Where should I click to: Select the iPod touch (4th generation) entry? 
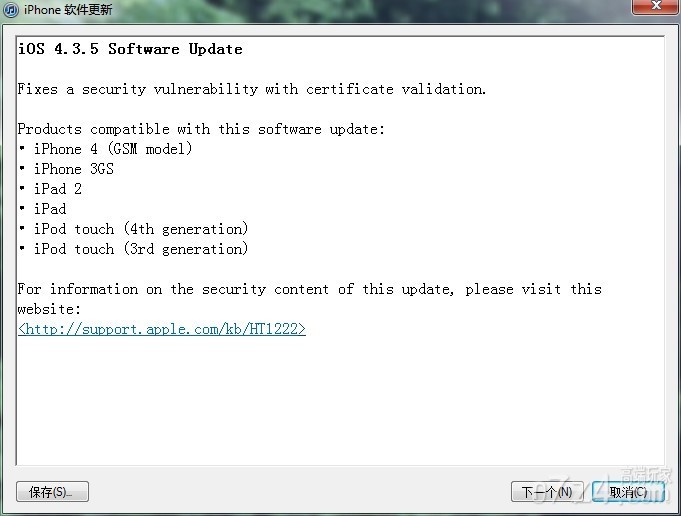pyautogui.click(x=141, y=229)
